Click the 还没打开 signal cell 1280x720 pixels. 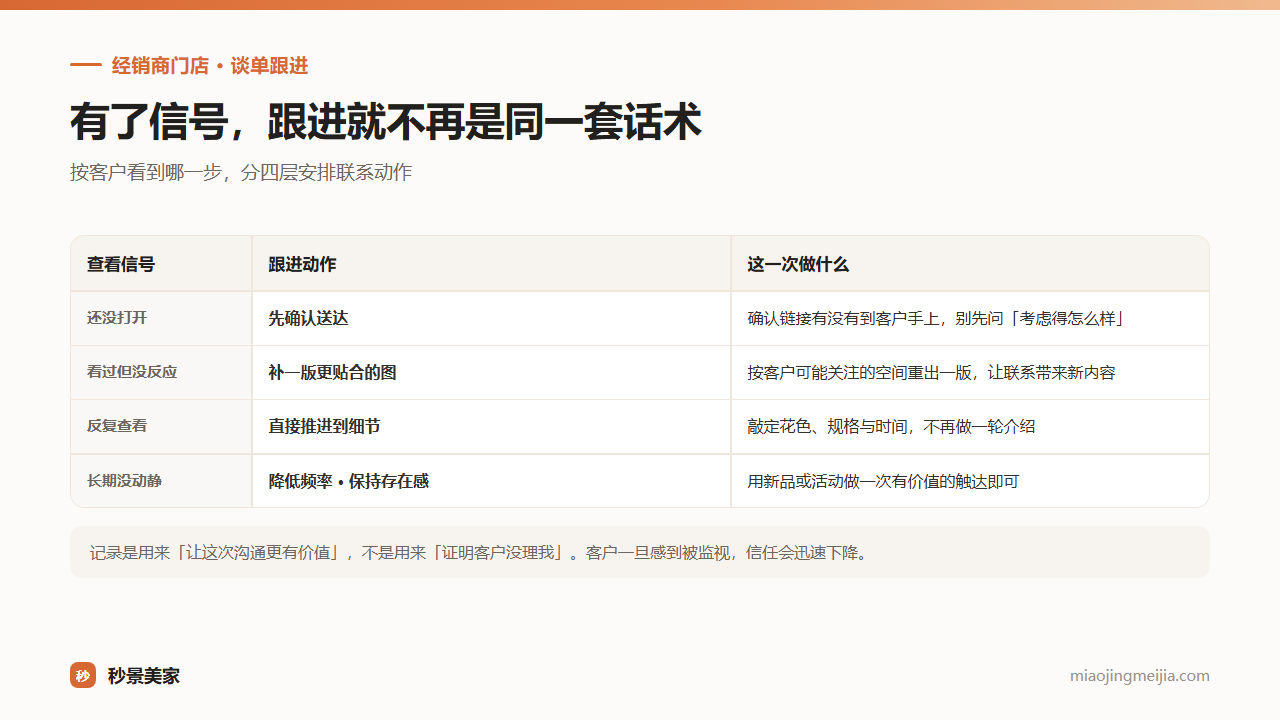(161, 318)
